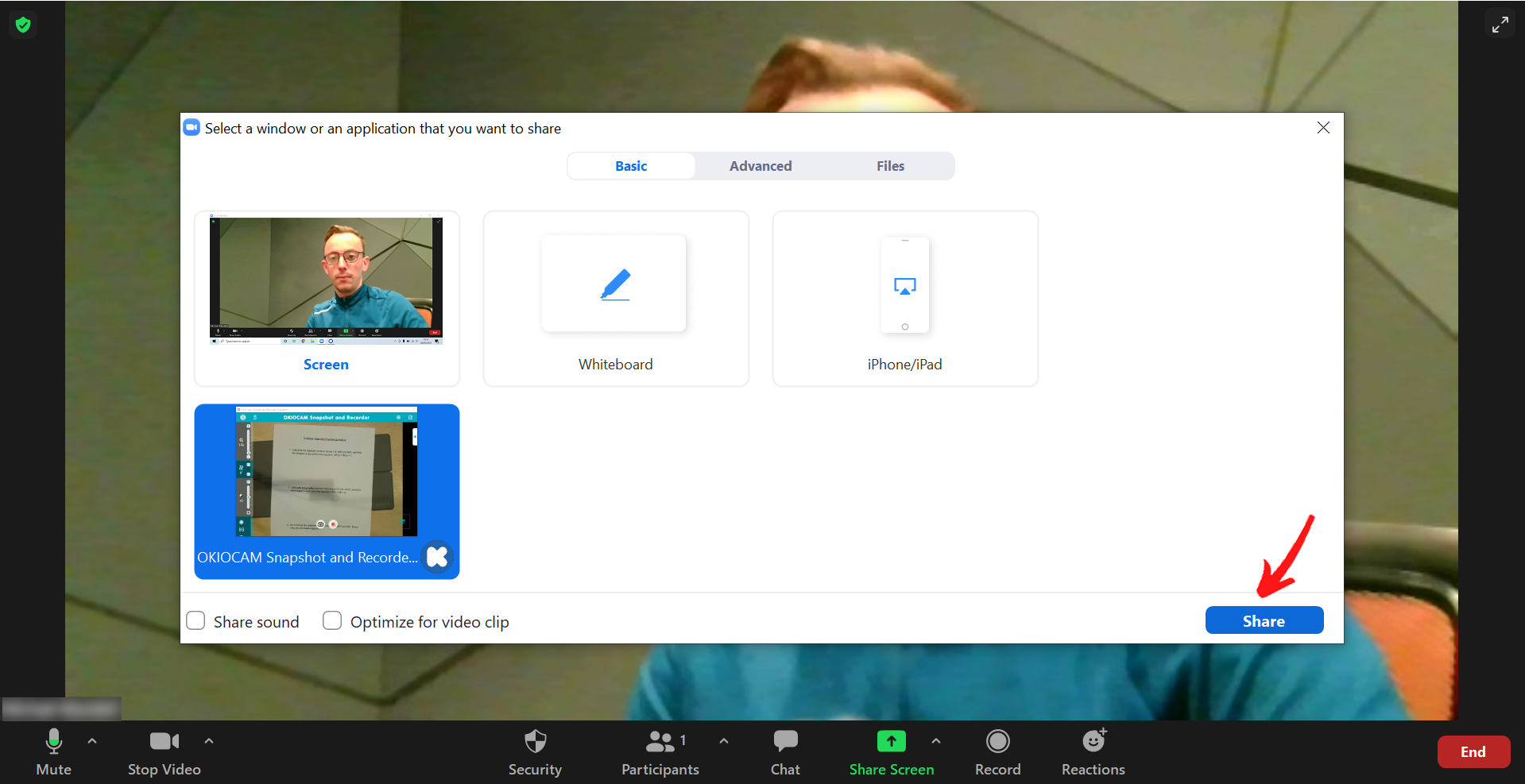The width and height of the screenshot is (1525, 784).
Task: Switch to the Files tab
Action: (890, 166)
